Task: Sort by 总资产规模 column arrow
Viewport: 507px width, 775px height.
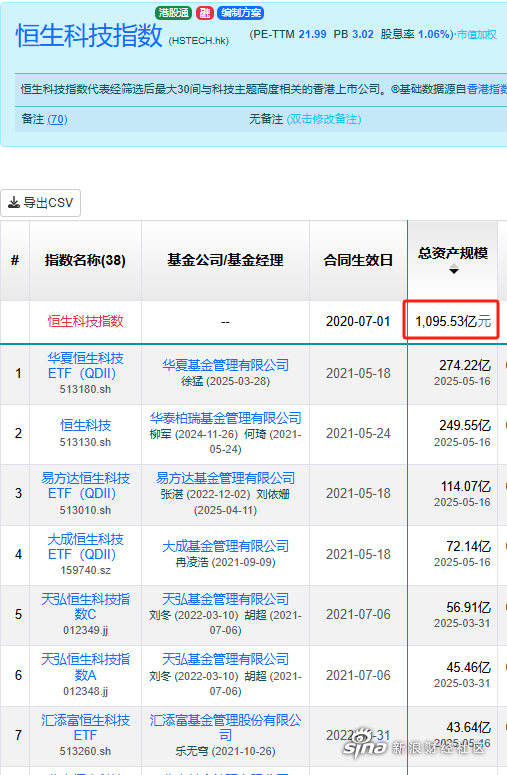Action: click(x=454, y=270)
